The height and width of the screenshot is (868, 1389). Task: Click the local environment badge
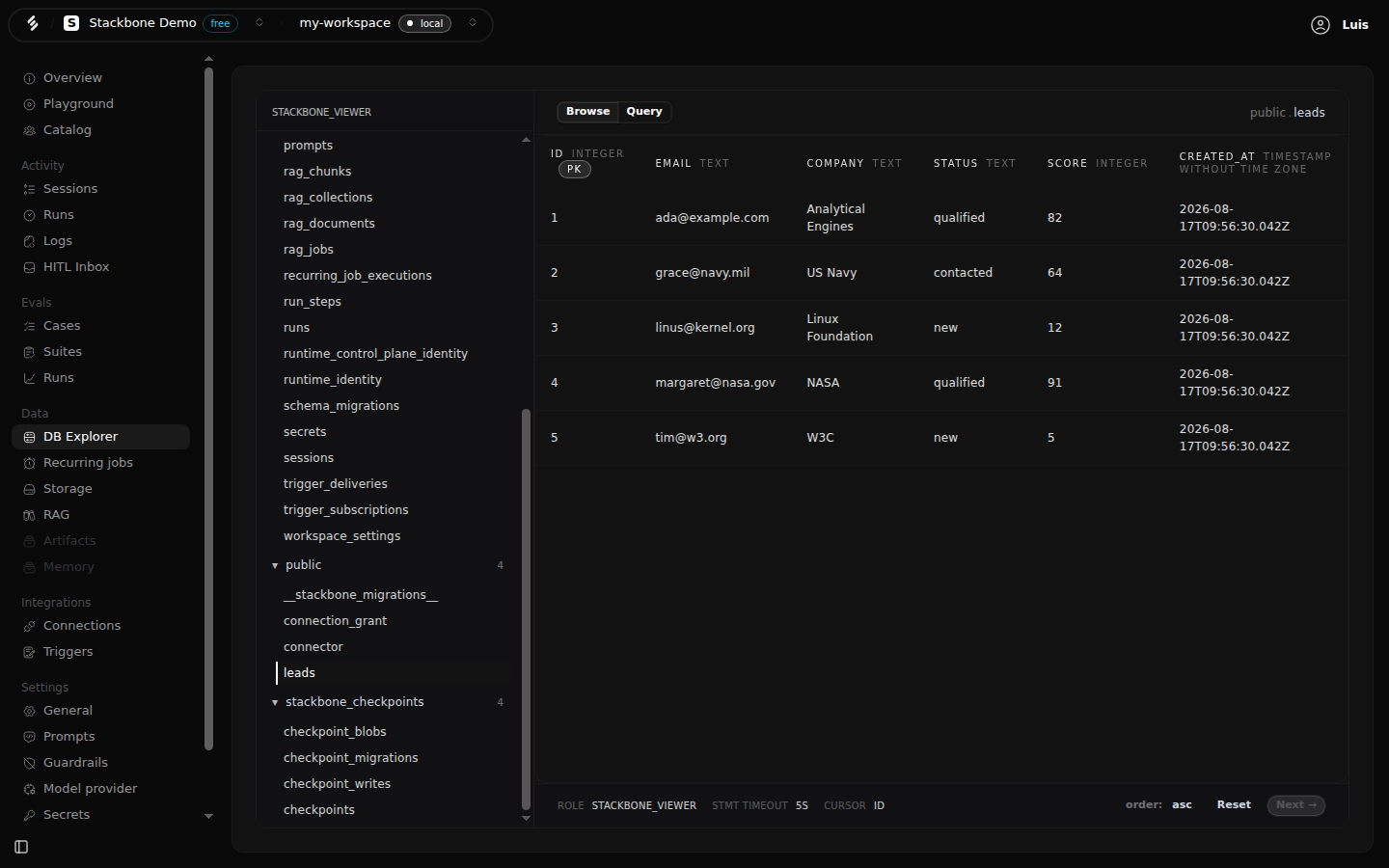click(x=425, y=23)
